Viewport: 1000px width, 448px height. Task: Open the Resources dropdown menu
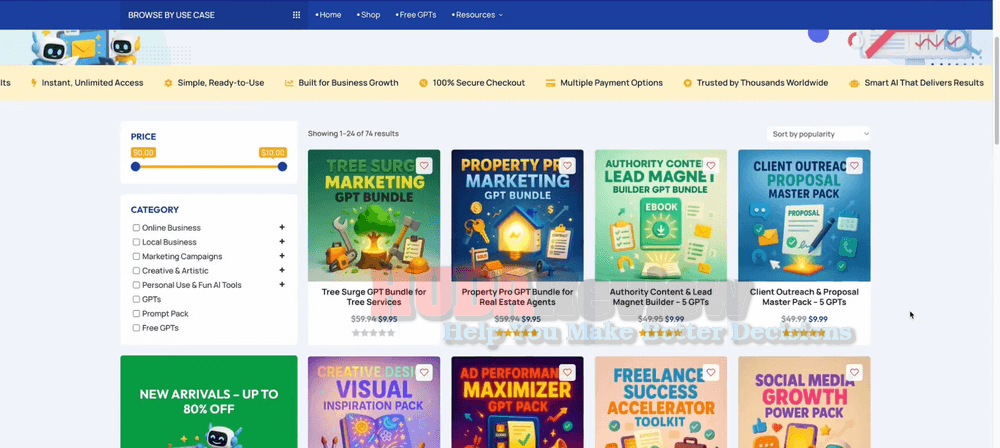pyautogui.click(x=477, y=15)
